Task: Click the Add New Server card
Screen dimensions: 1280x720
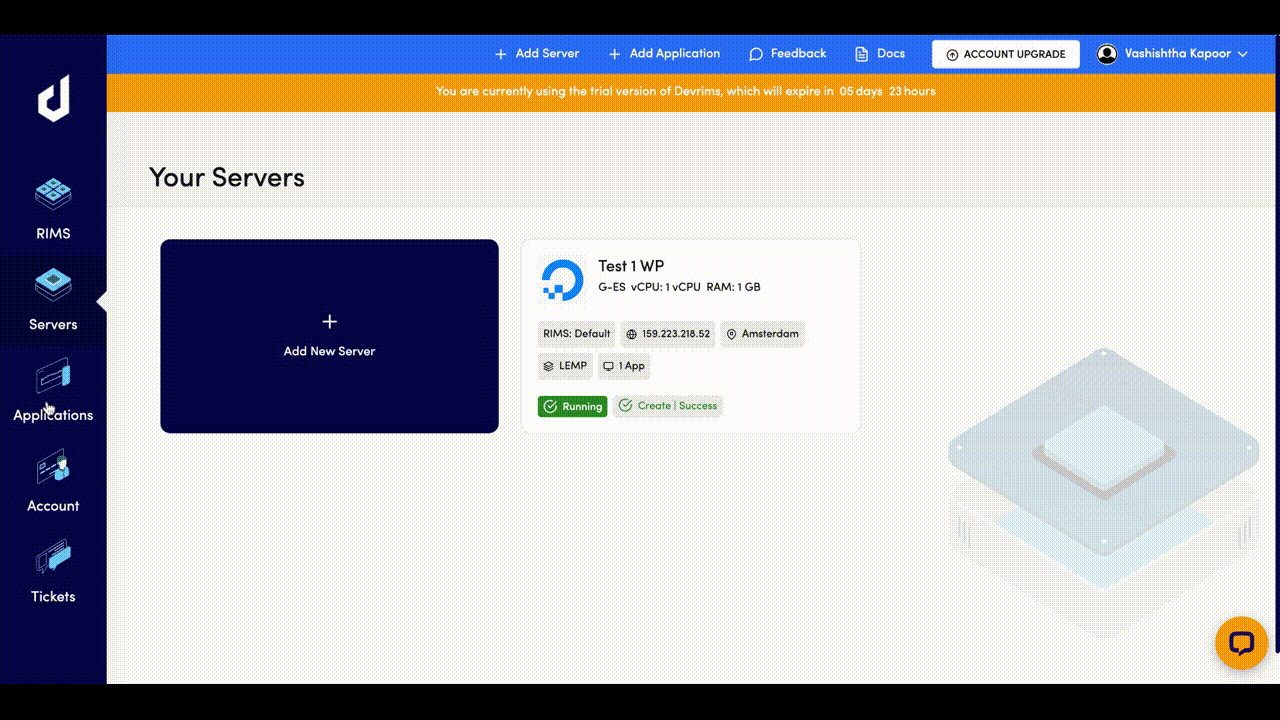Action: pyautogui.click(x=329, y=336)
